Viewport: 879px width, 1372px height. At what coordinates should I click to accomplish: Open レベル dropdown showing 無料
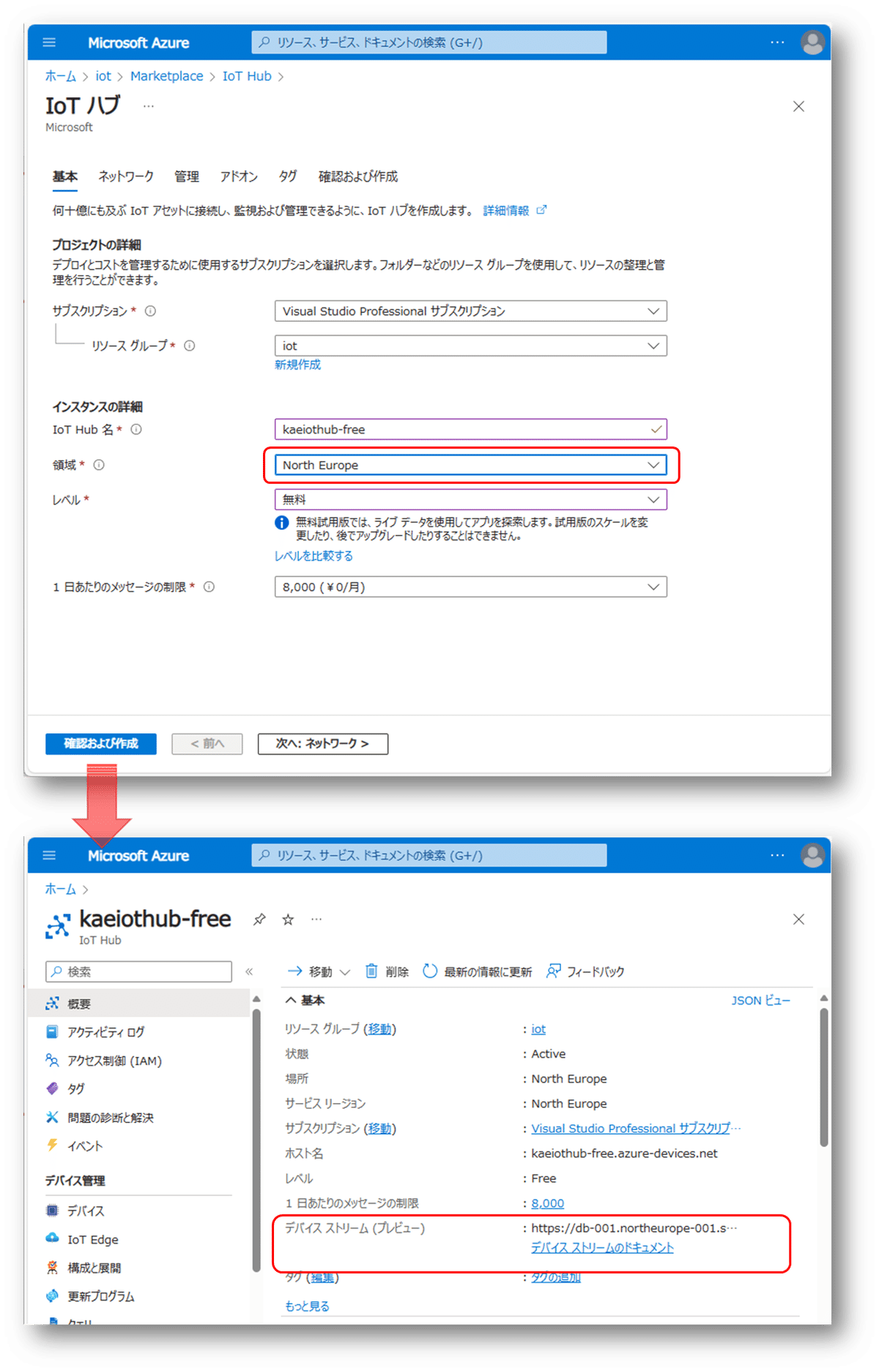pyautogui.click(x=470, y=499)
